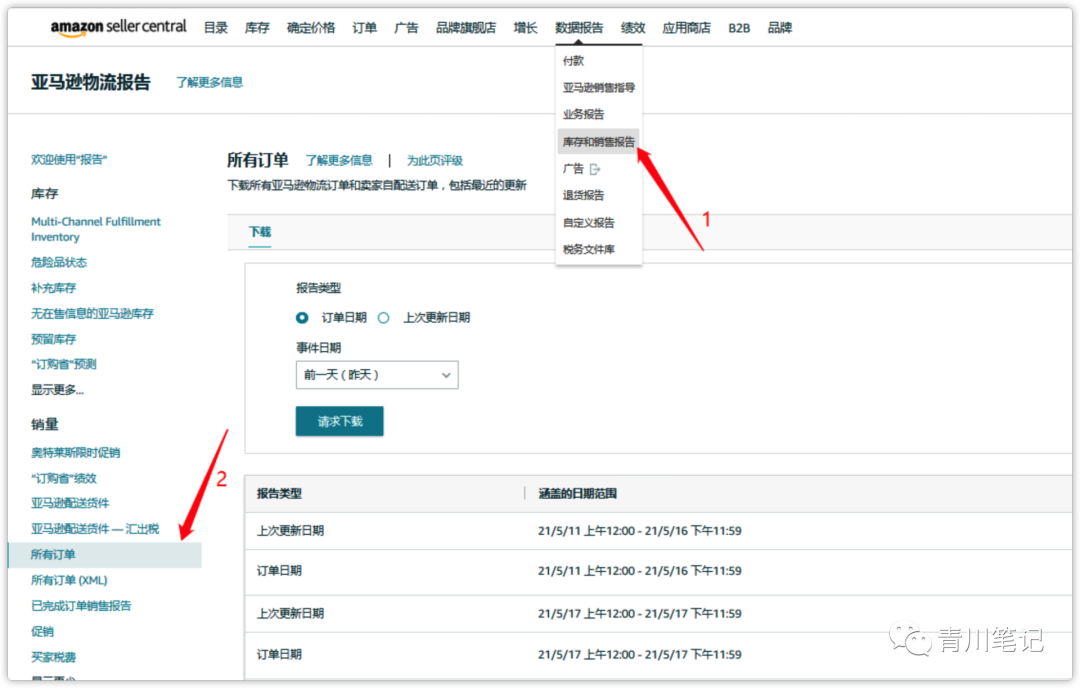Open 亚马逊配送货件 — 汇出税 sidebar link
Image resolution: width=1080 pixels, height=688 pixels.
[95, 529]
